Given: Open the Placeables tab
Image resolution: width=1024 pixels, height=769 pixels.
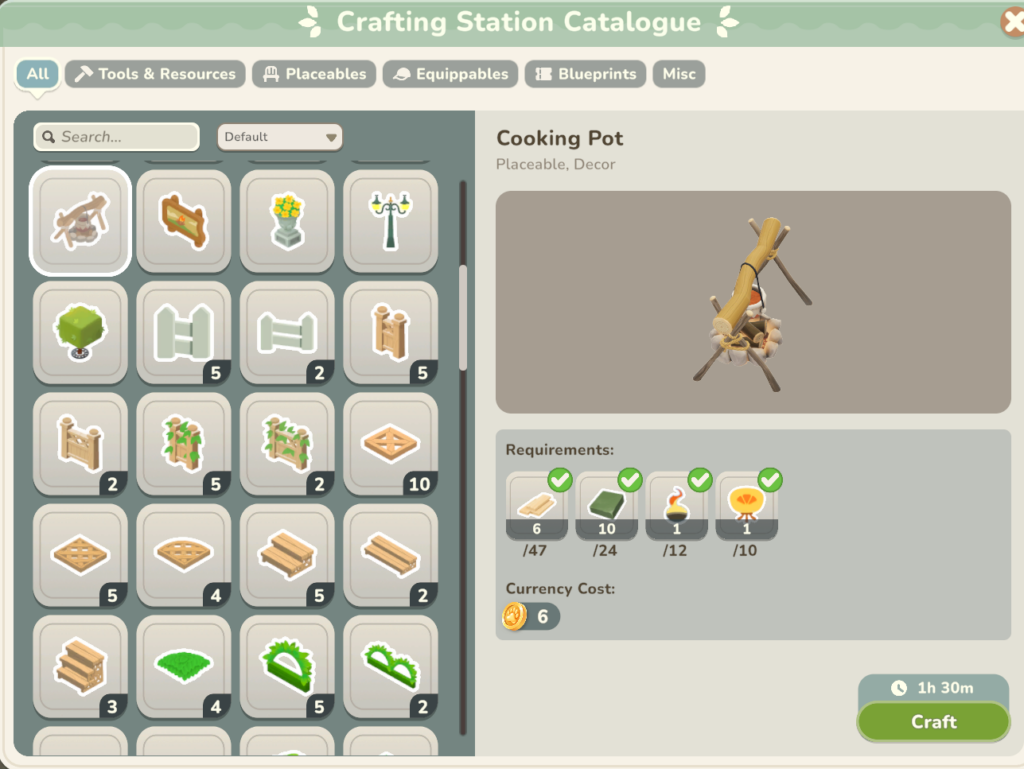Looking at the screenshot, I should click(315, 74).
